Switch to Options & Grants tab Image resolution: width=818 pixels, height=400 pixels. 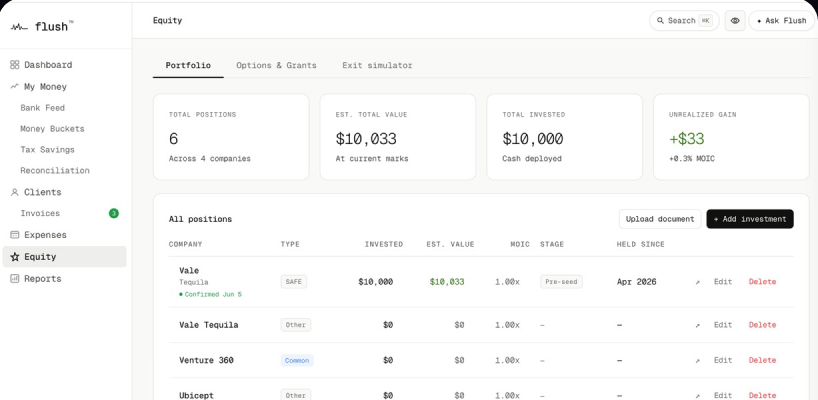276,65
